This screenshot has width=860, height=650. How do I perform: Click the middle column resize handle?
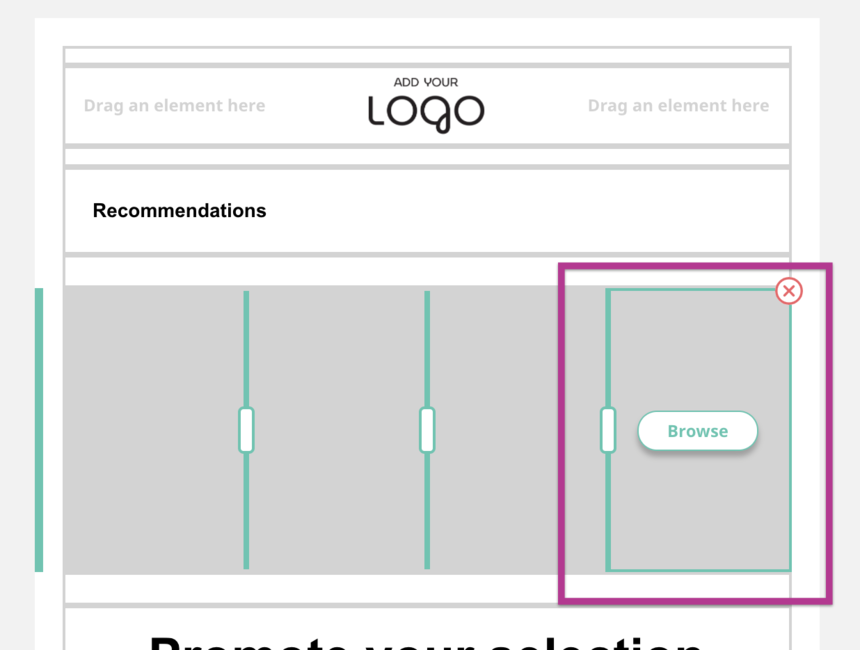[427, 430]
